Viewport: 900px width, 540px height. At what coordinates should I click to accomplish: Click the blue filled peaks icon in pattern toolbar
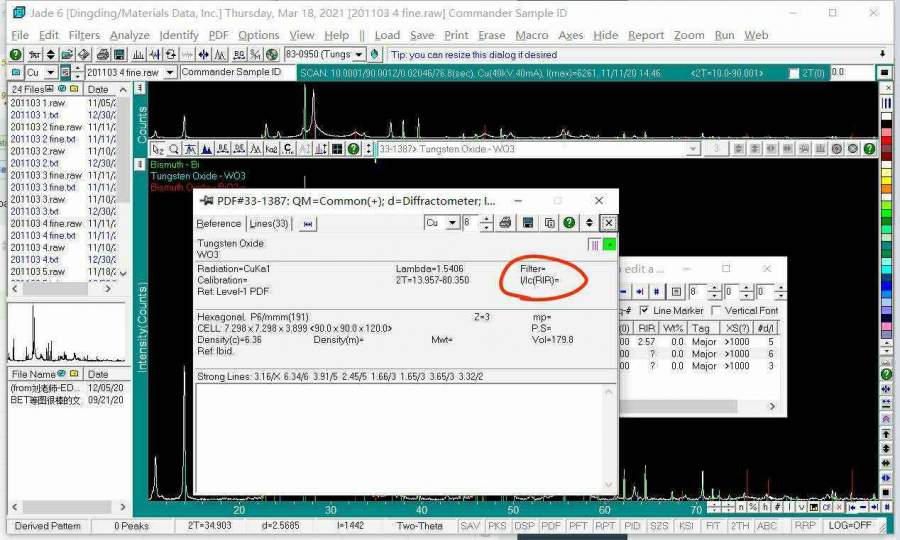click(207, 149)
